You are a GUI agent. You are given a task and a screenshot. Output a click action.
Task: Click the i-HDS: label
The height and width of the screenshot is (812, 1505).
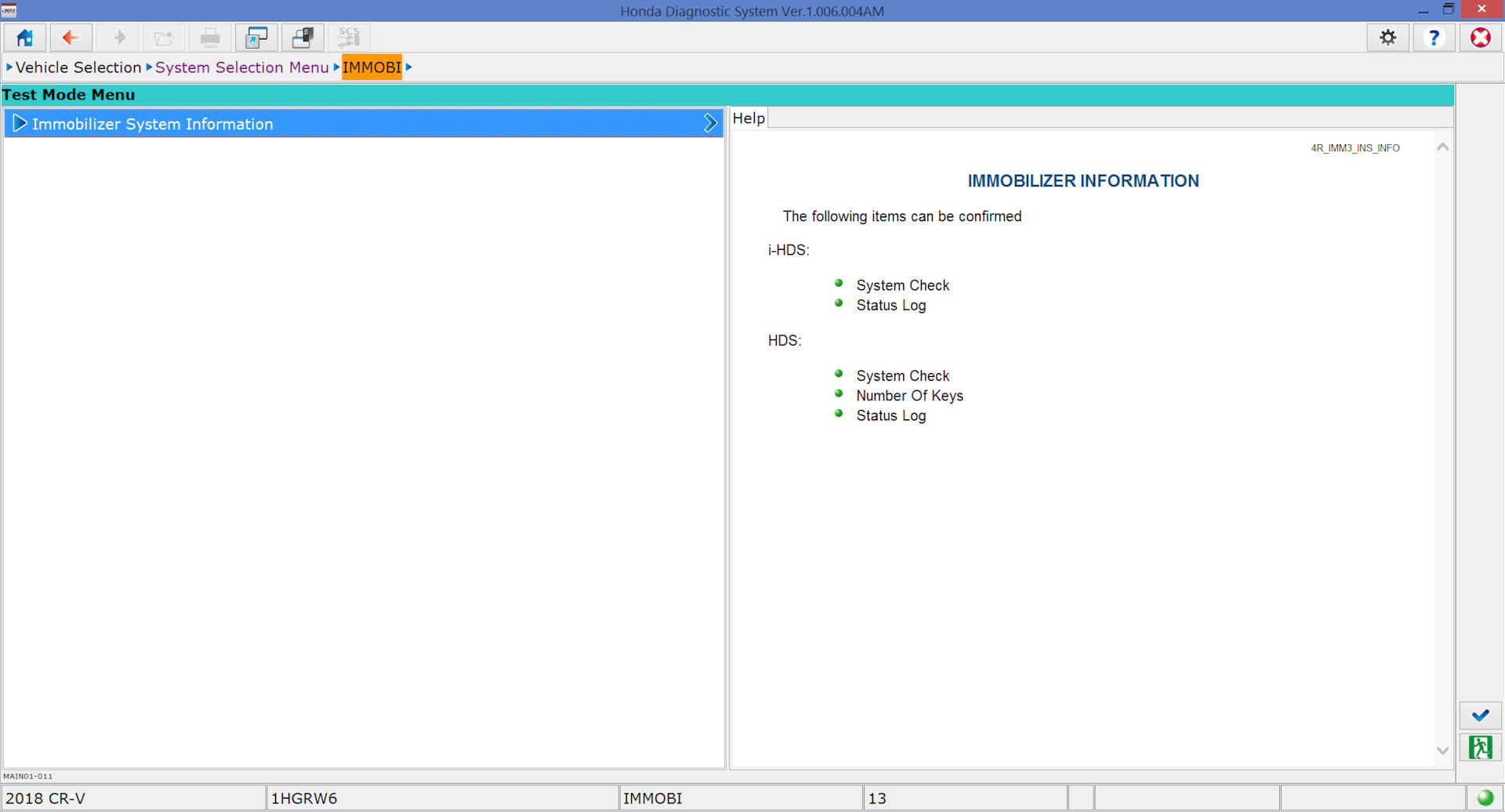point(789,250)
